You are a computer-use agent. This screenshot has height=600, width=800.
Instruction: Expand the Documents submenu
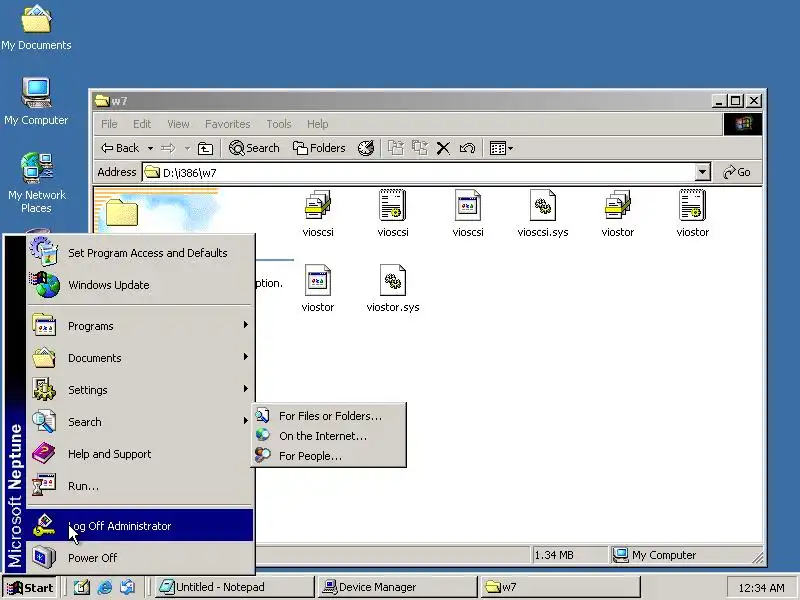[x=140, y=358]
